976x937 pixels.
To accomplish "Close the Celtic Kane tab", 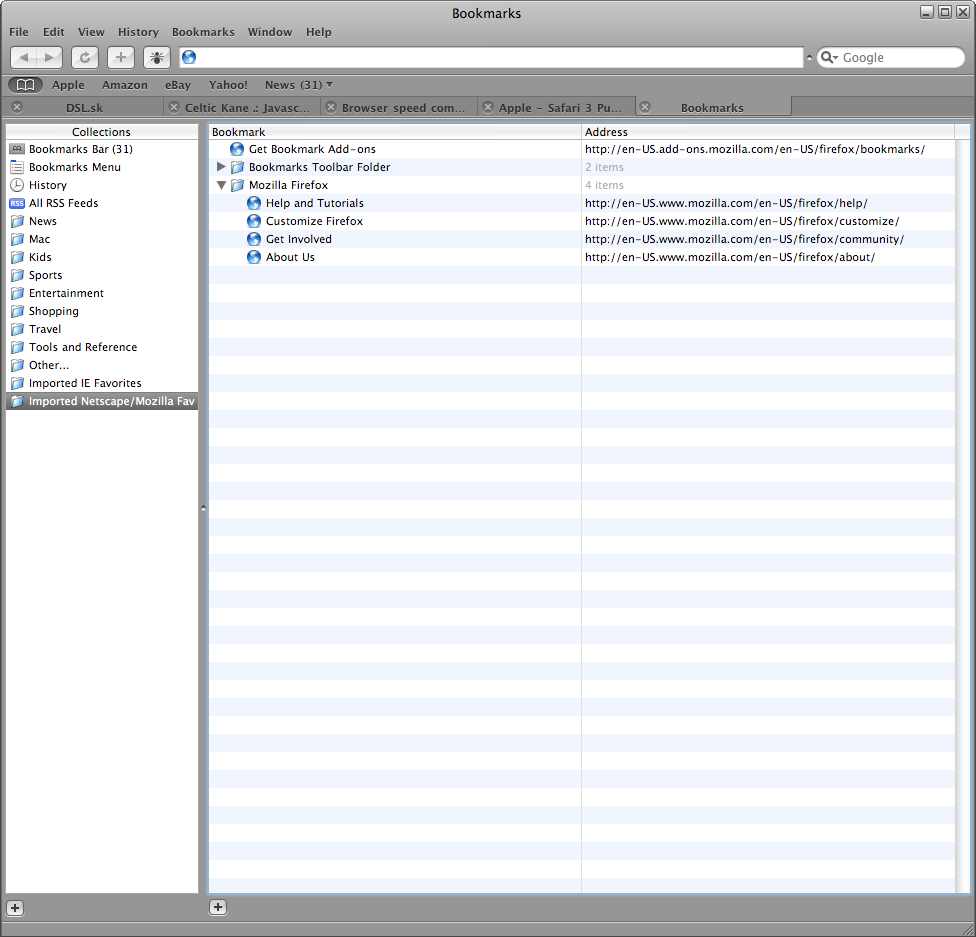I will tap(174, 107).
